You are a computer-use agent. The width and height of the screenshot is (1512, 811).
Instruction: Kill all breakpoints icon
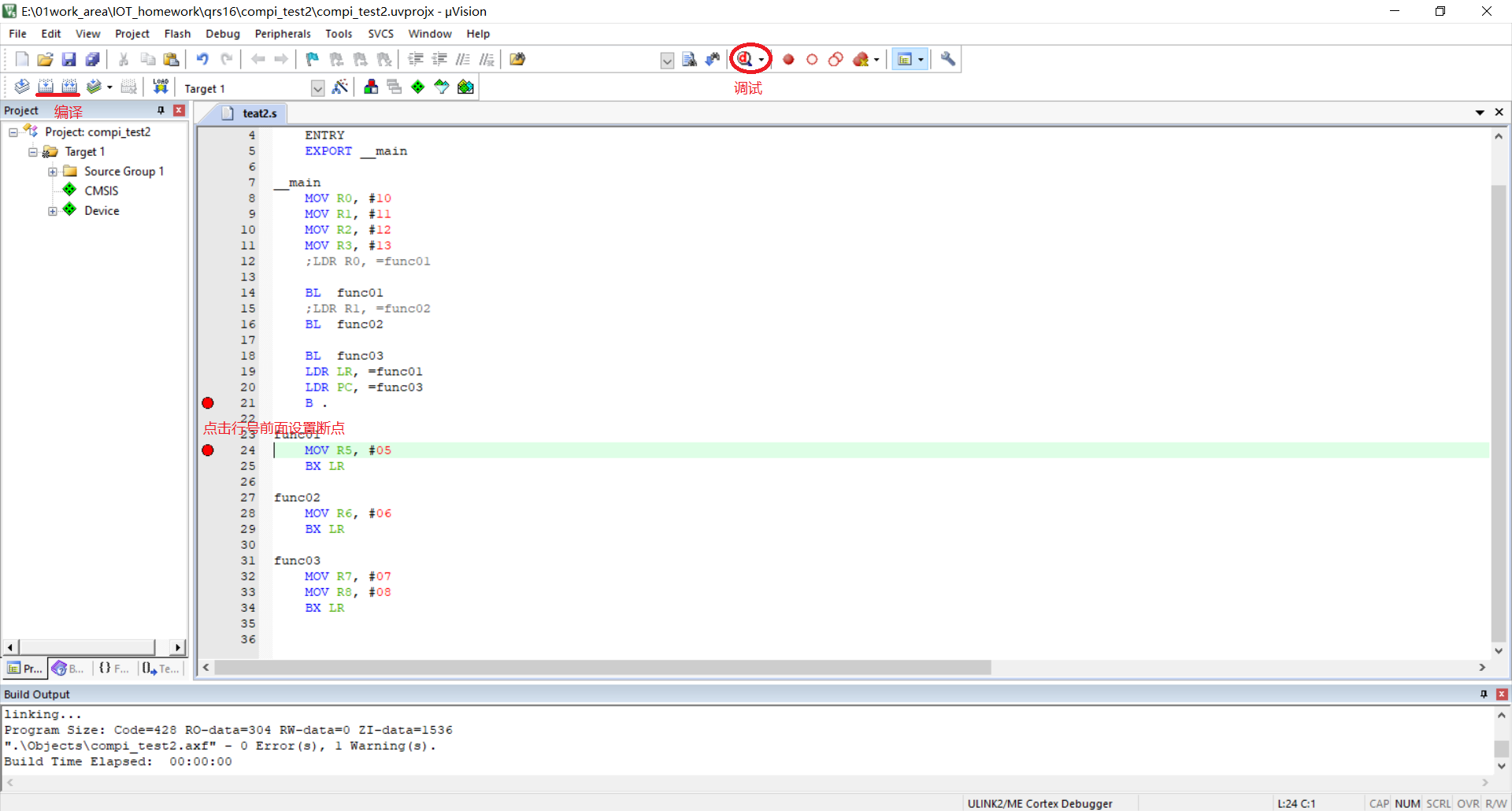tap(861, 59)
